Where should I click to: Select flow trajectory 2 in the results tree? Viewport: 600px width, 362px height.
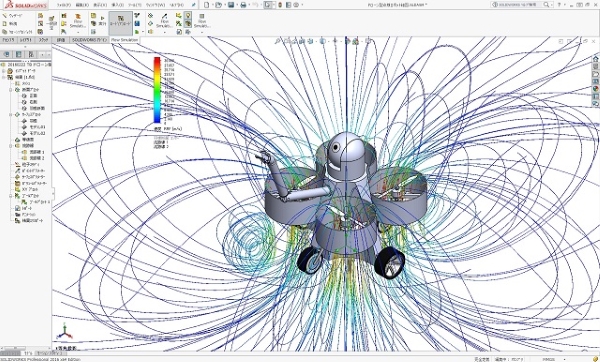(x=34, y=158)
